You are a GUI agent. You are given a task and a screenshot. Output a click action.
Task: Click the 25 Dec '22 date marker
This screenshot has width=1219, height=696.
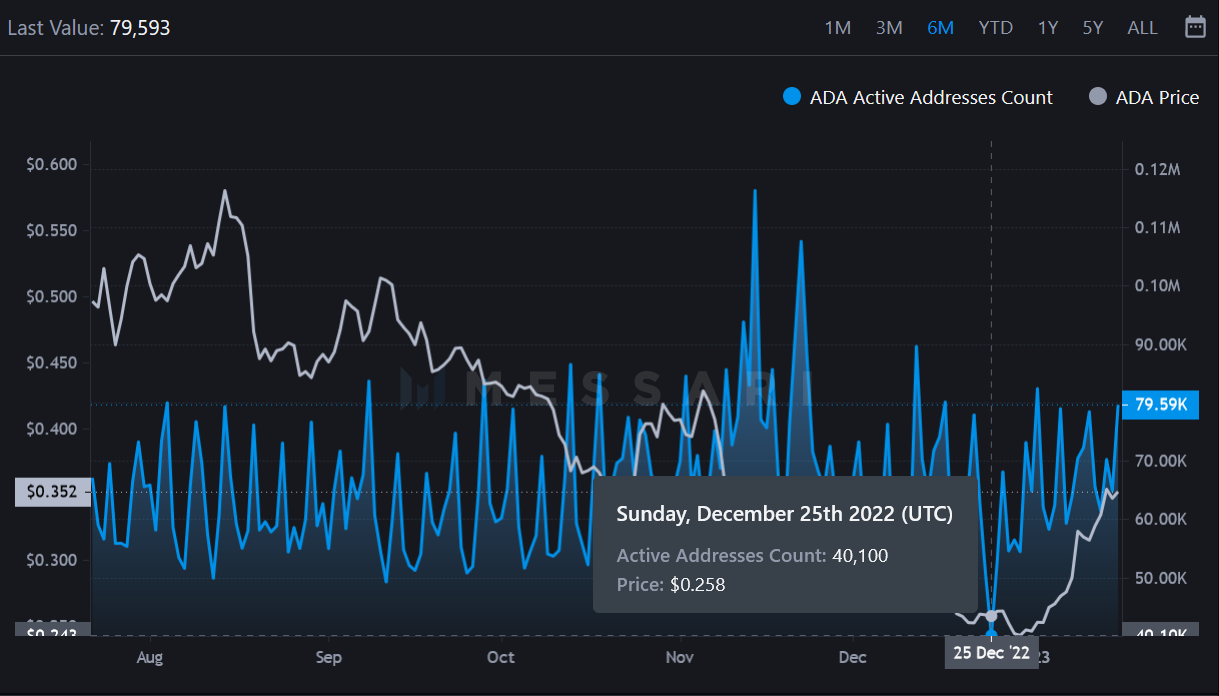(x=991, y=655)
